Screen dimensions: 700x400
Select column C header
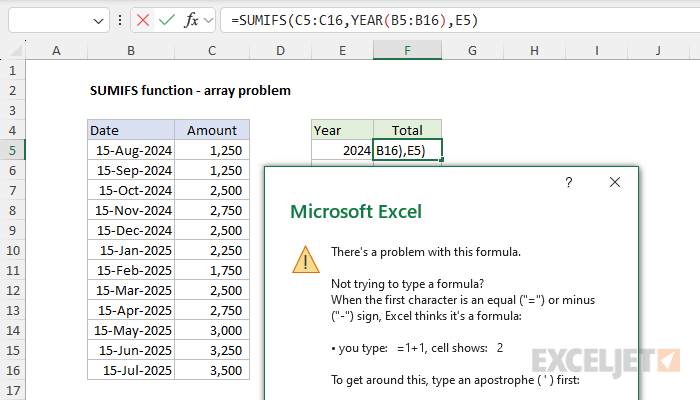[212, 50]
